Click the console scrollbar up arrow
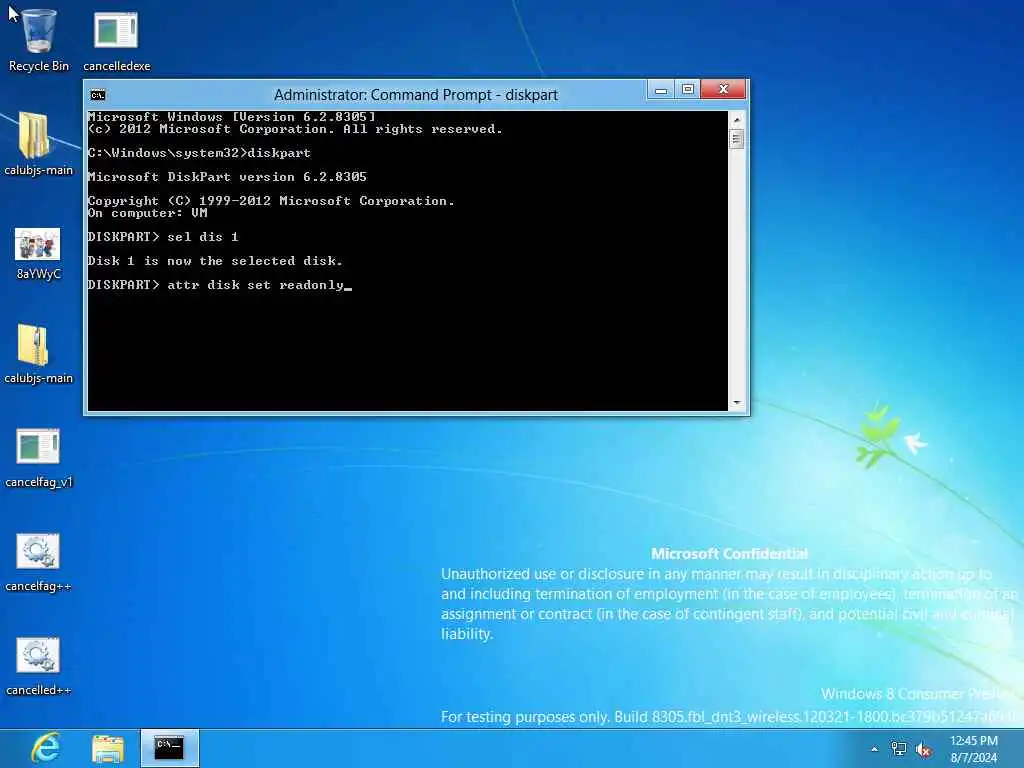1024x768 pixels. pos(737,120)
